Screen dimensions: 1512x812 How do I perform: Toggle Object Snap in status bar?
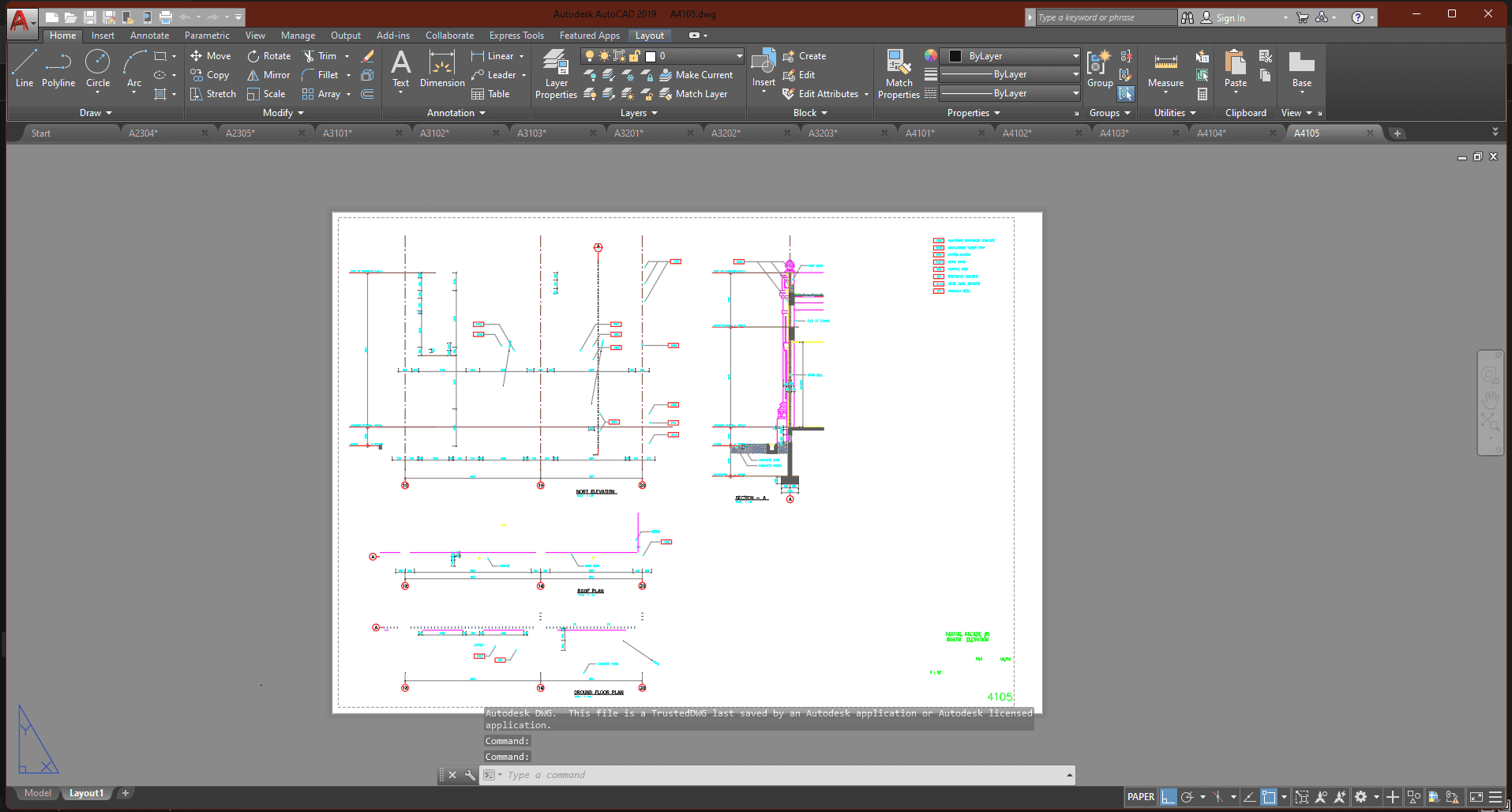1268,797
